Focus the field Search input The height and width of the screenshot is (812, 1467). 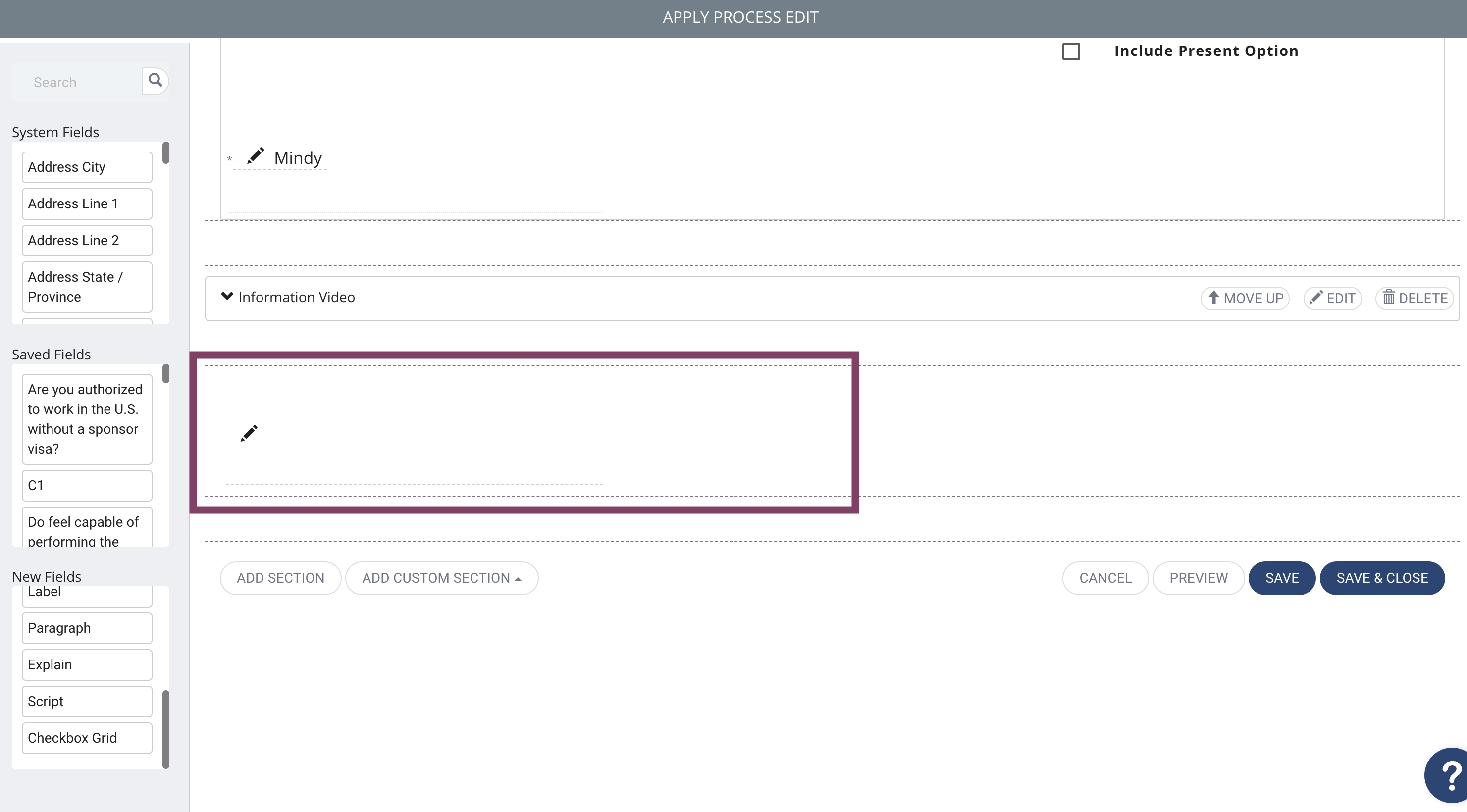pos(77,82)
